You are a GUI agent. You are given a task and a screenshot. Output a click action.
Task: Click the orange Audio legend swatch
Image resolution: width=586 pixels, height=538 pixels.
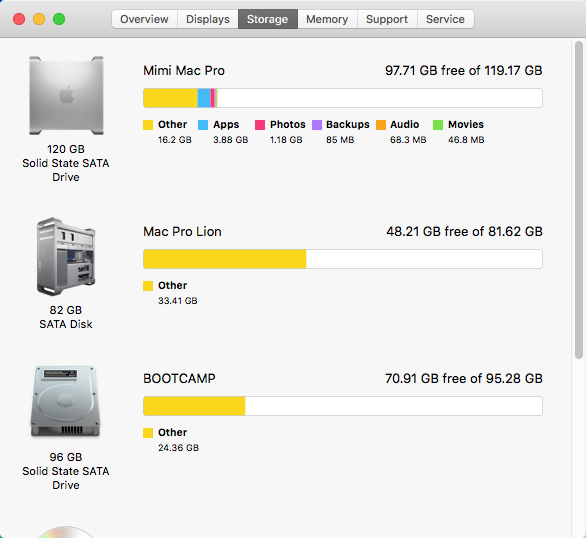point(381,125)
